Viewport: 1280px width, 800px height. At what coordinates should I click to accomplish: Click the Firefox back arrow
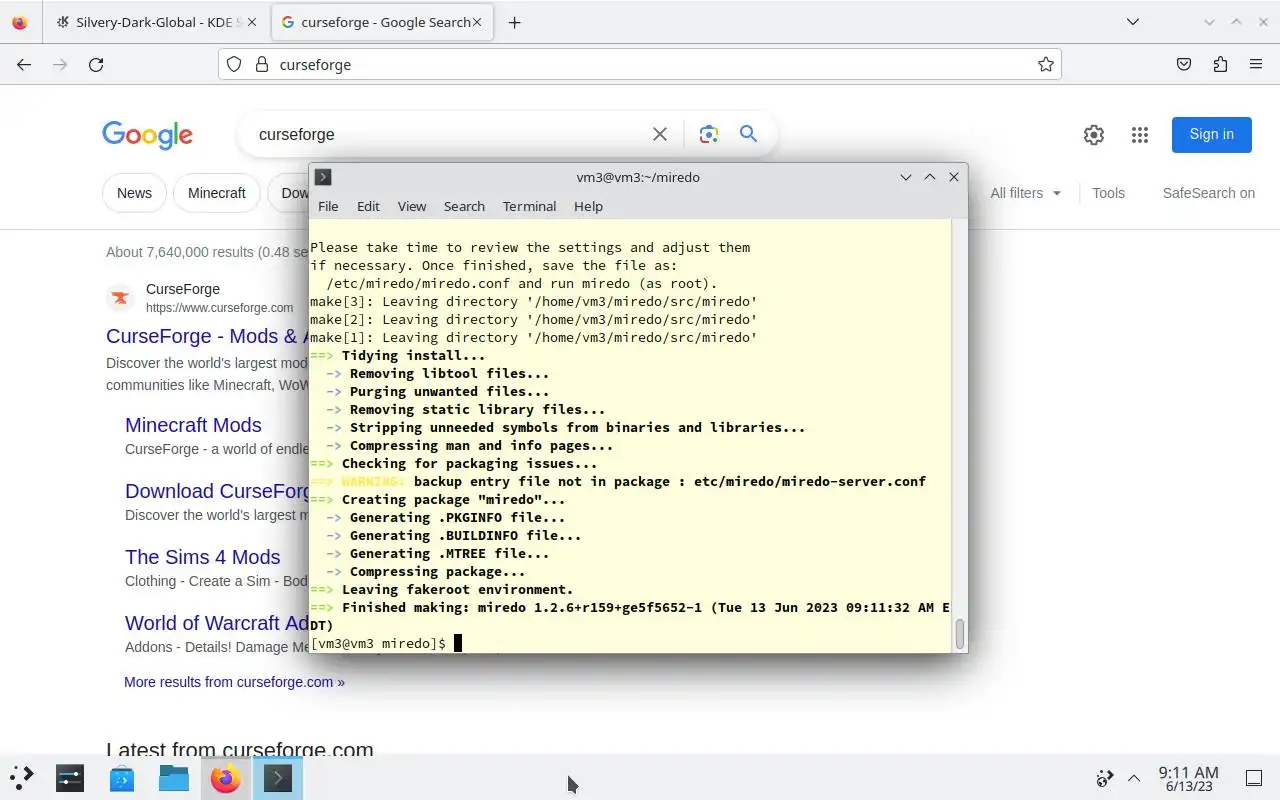coord(24,64)
